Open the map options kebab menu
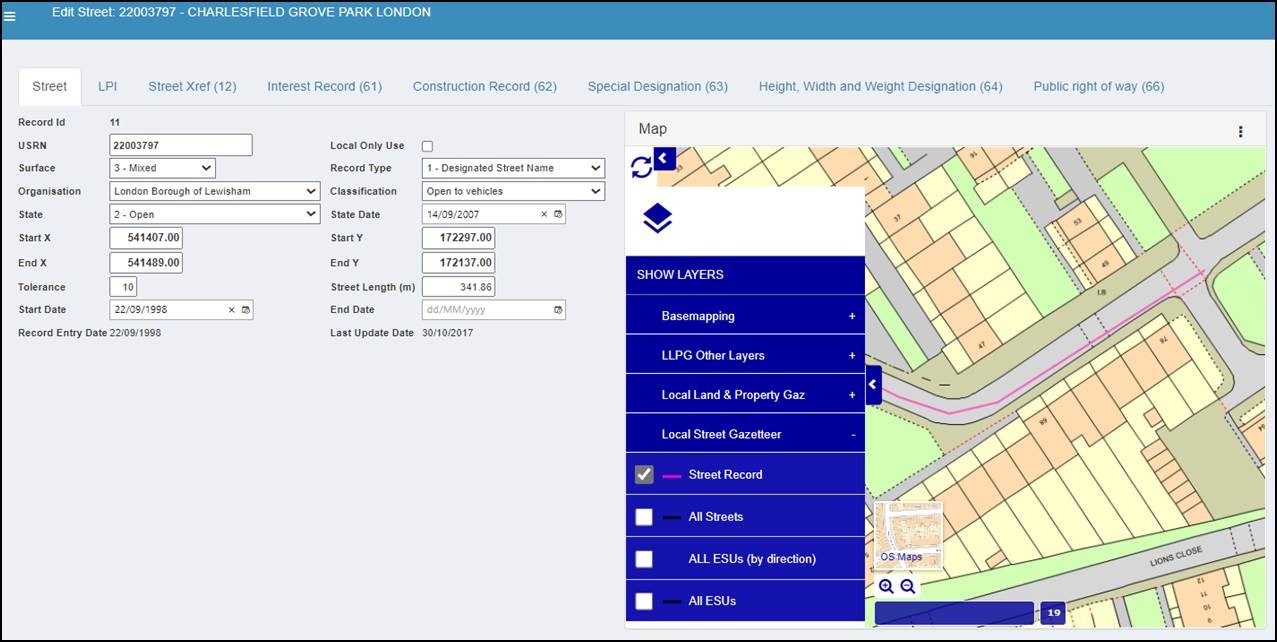 pyautogui.click(x=1241, y=131)
